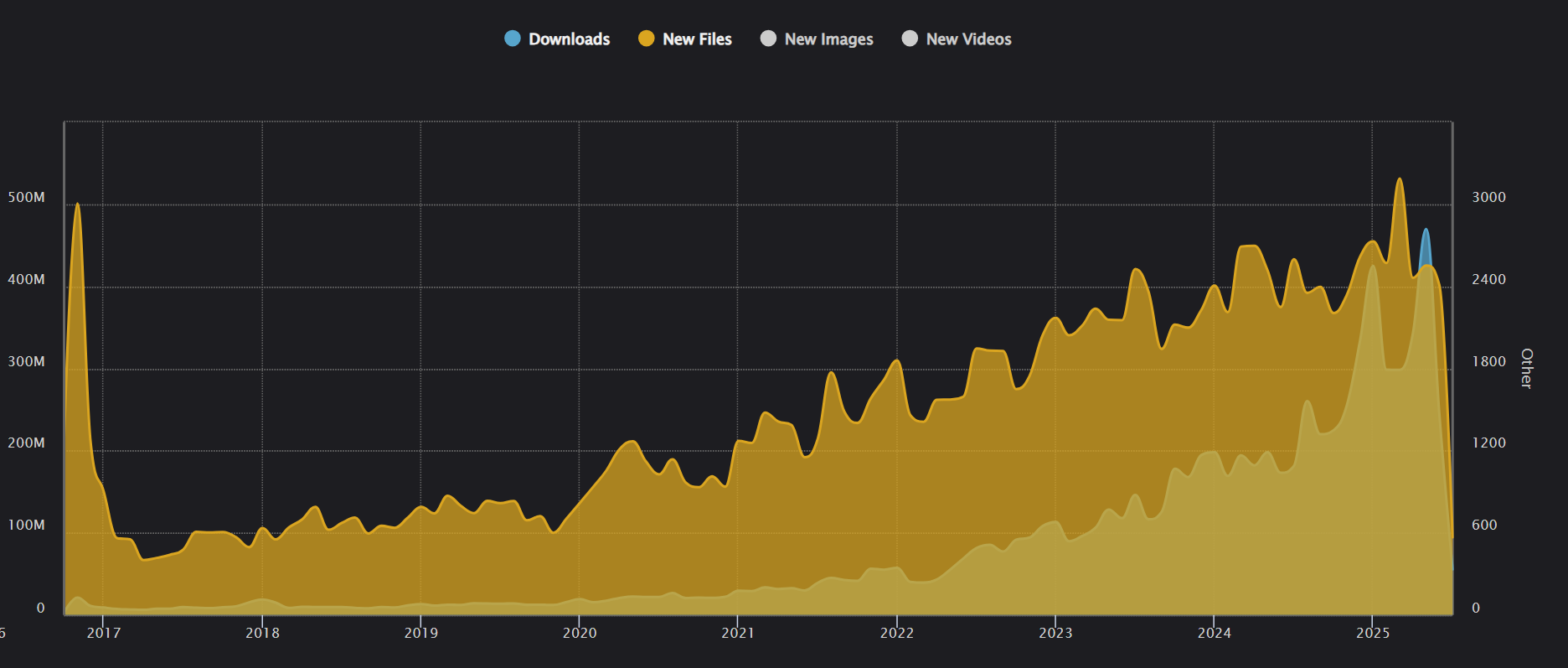Click the 2020 x-axis label
Viewport: 1568px width, 668px height.
click(x=580, y=633)
